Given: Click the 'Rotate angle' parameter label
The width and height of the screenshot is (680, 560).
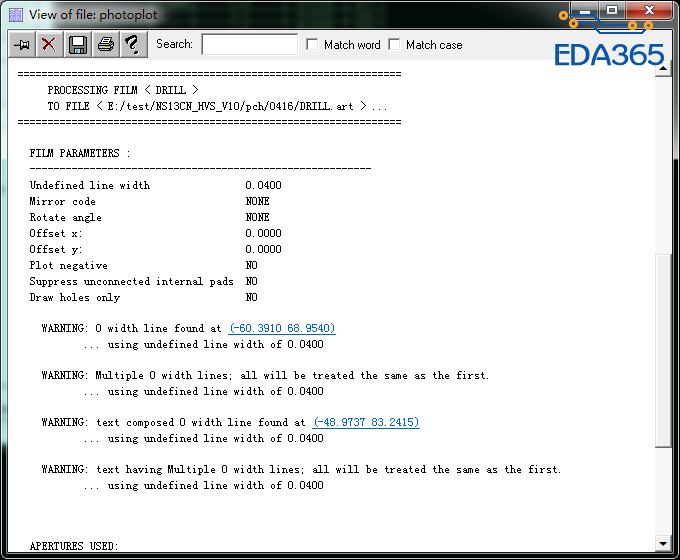Looking at the screenshot, I should pos(65,218).
